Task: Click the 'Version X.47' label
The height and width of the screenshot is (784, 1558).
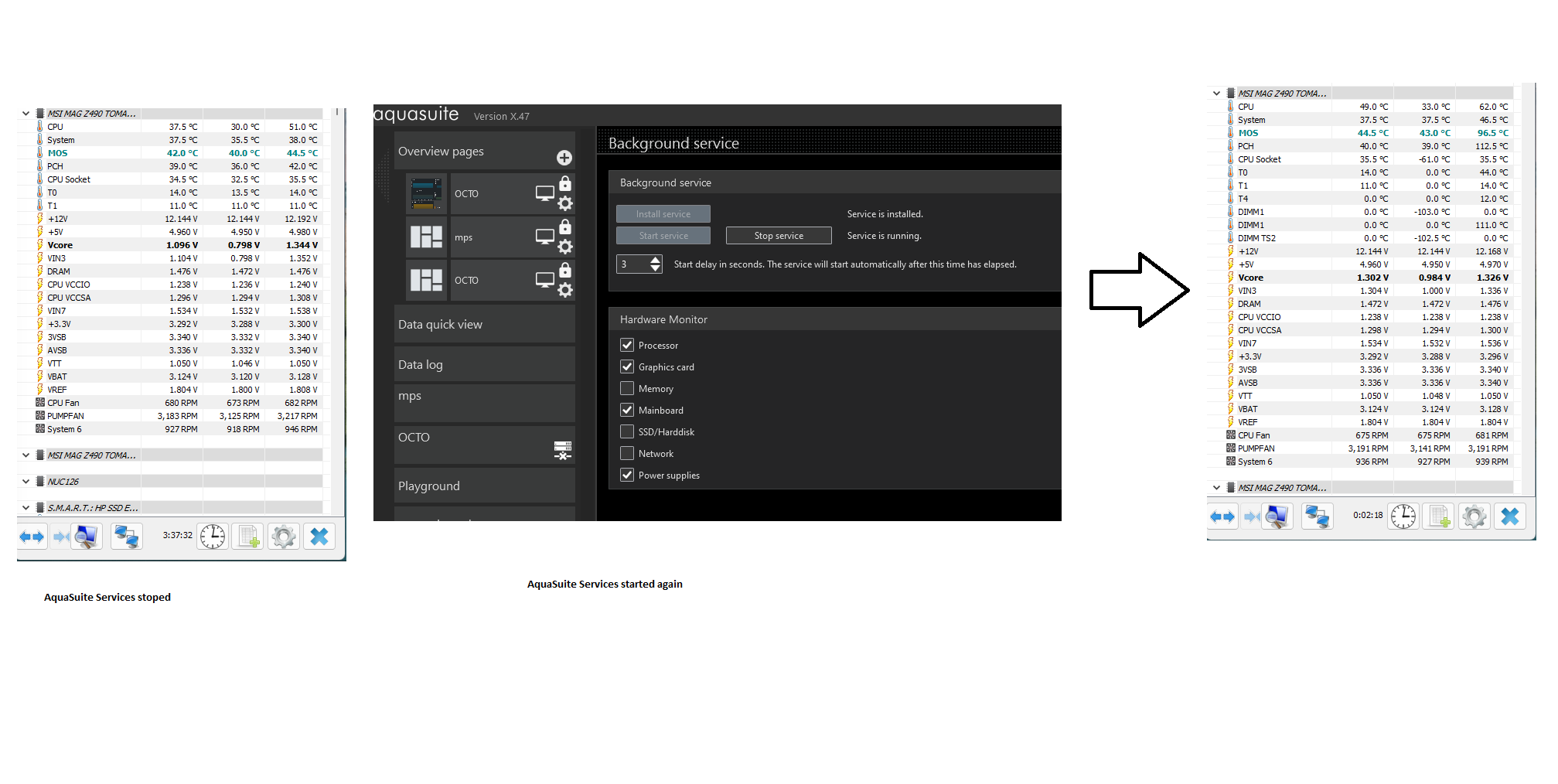Action: click(x=501, y=117)
